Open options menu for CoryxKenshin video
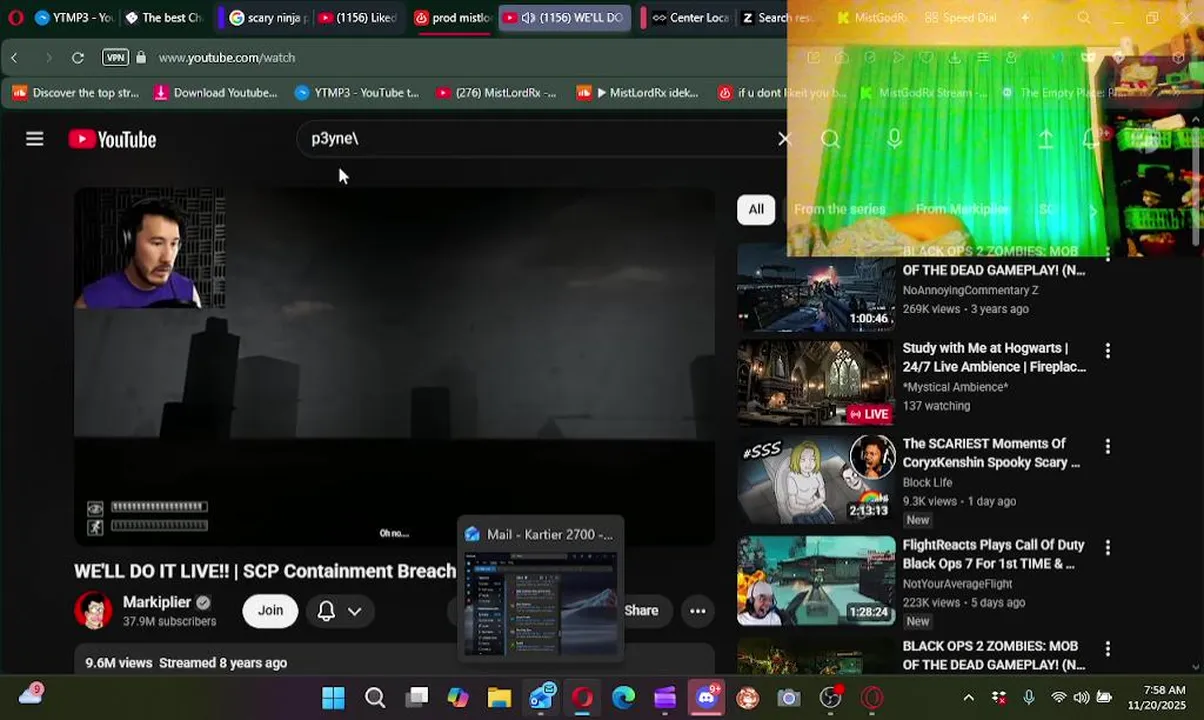 pyautogui.click(x=1107, y=446)
